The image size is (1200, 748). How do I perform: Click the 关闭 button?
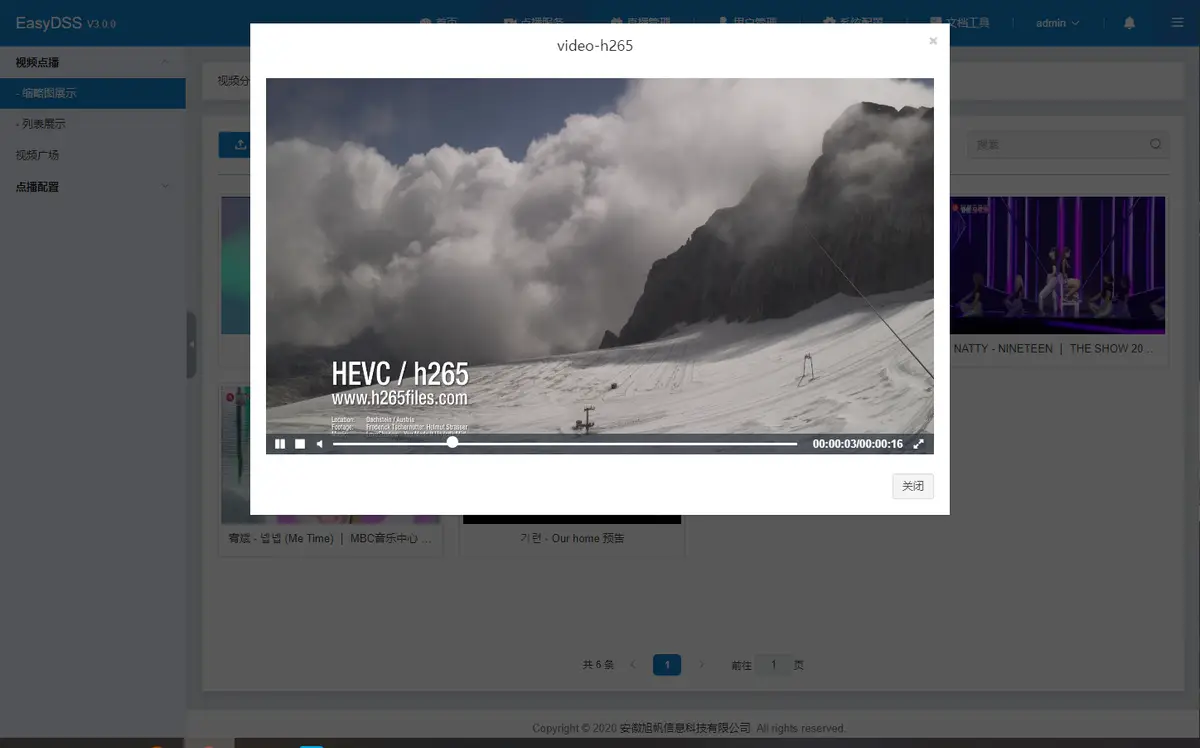point(912,486)
